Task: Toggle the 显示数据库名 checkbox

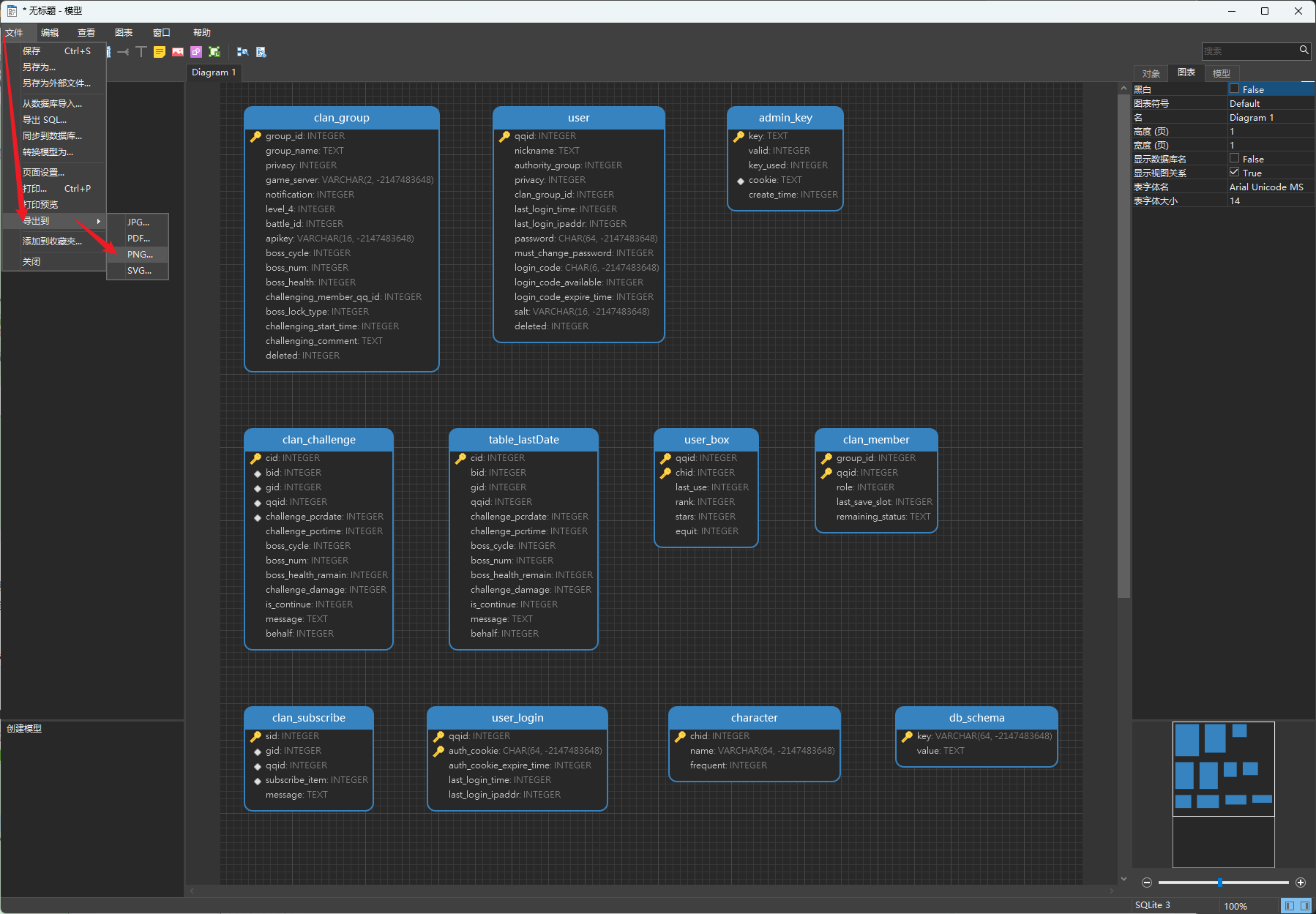Action: coord(1235,158)
